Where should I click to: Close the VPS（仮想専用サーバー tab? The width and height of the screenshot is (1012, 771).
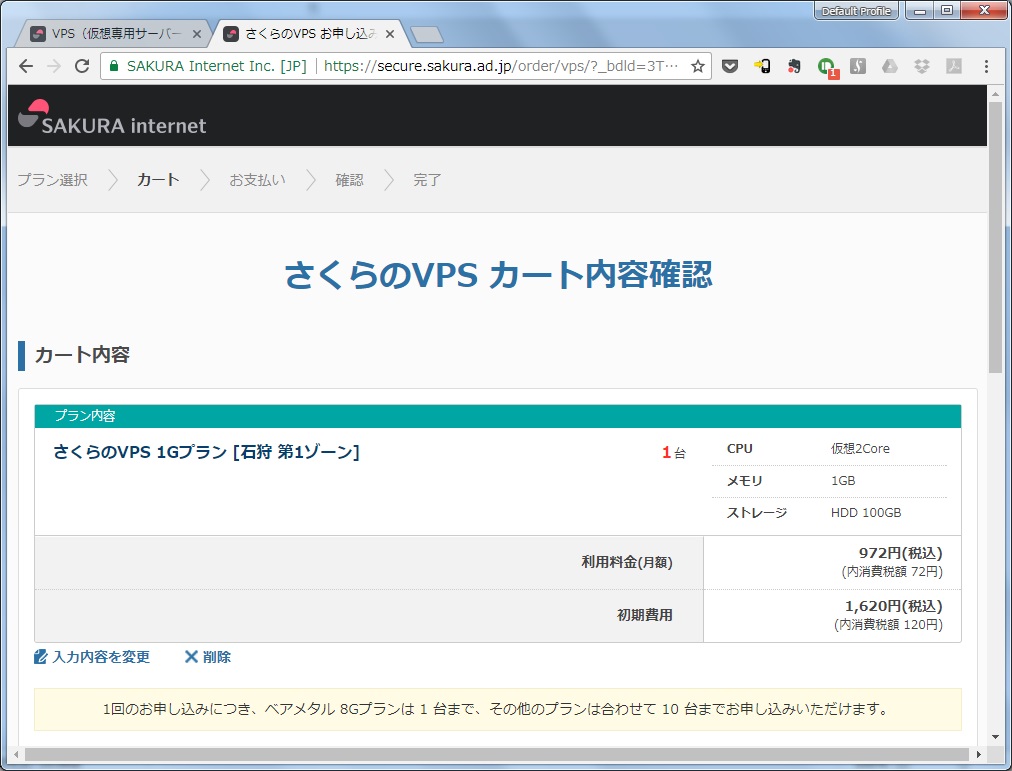pyautogui.click(x=197, y=34)
